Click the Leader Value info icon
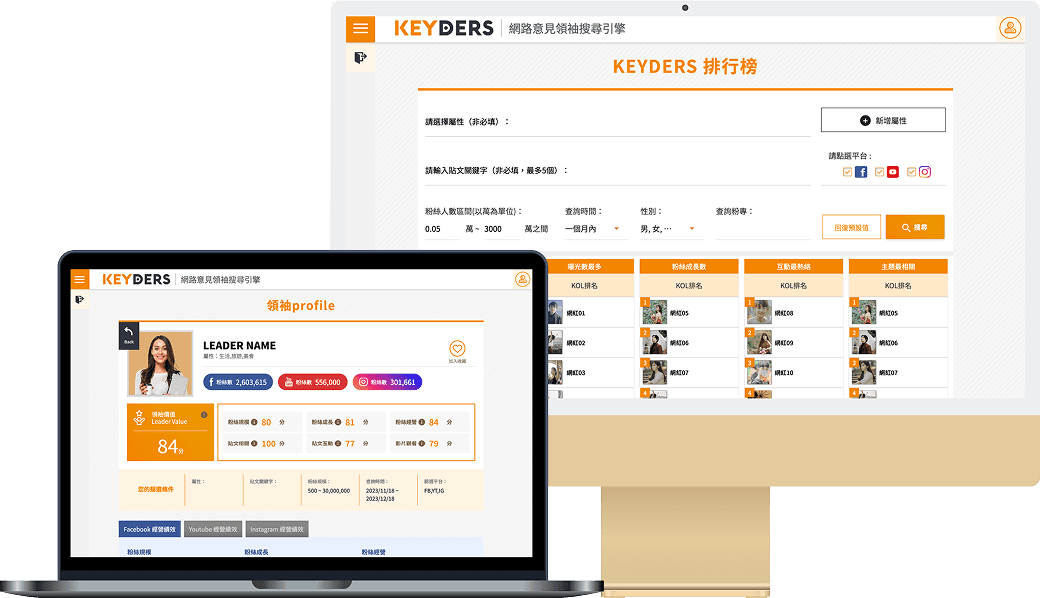The image size is (1040, 598). click(204, 415)
